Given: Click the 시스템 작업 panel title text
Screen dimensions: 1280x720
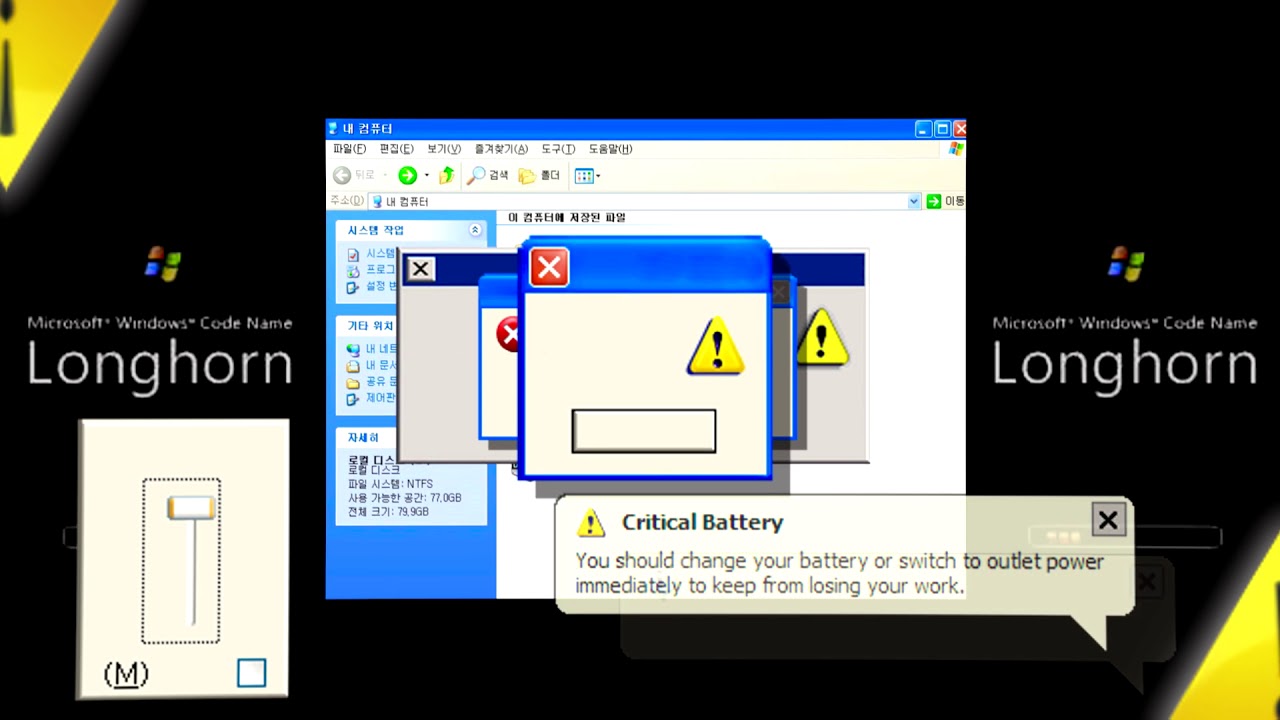Looking at the screenshot, I should click(376, 230).
